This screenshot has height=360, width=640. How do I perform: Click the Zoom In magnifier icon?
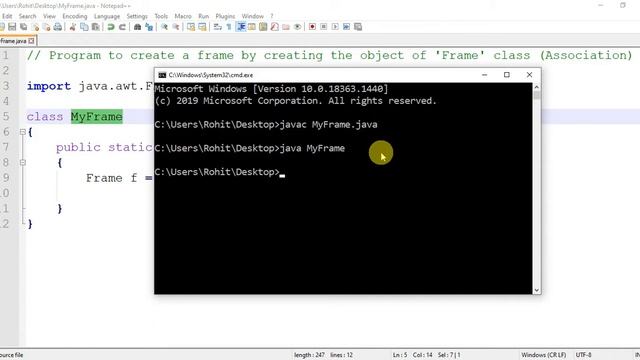pyautogui.click(x=164, y=27)
